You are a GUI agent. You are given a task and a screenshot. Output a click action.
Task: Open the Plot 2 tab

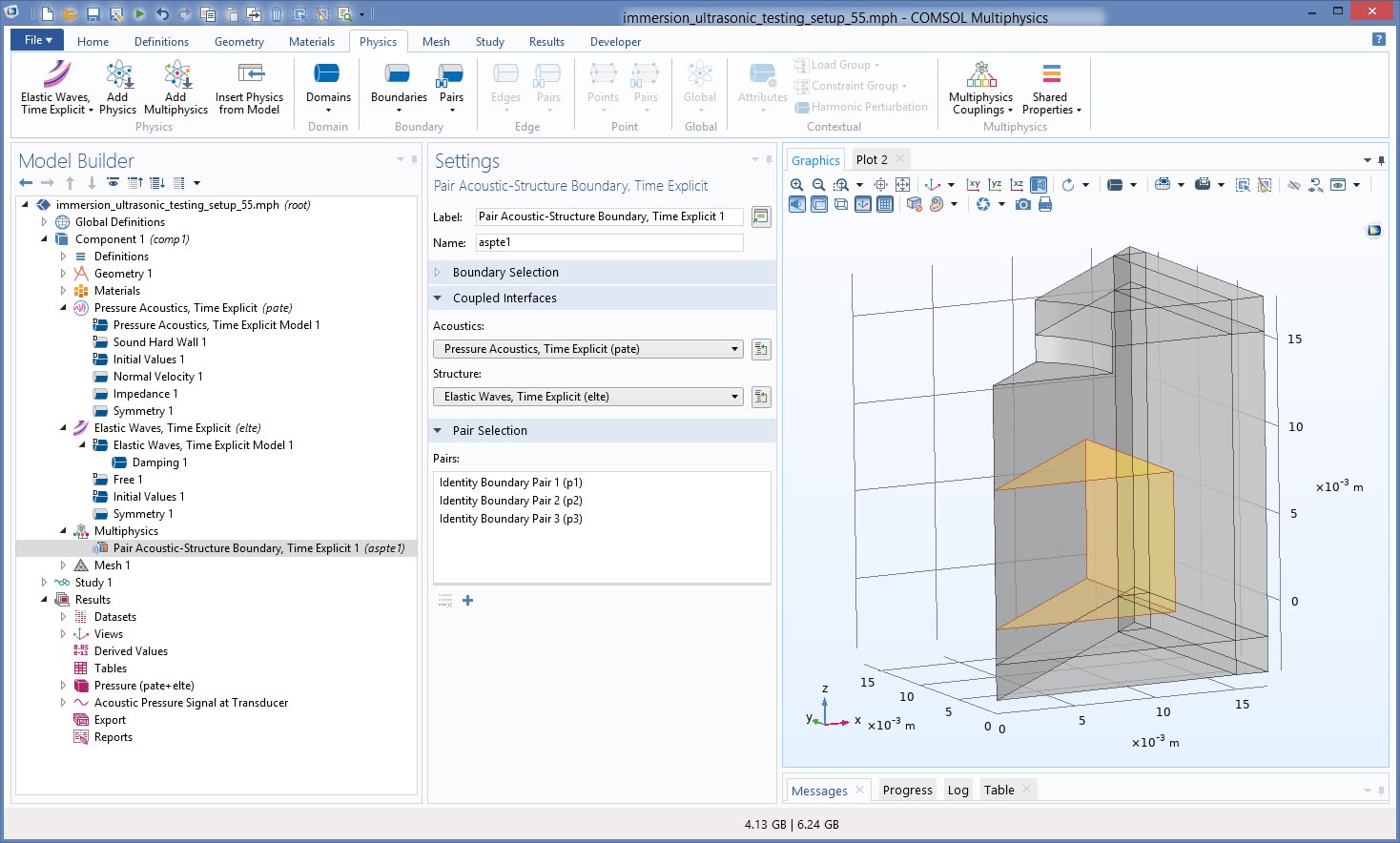point(872,160)
